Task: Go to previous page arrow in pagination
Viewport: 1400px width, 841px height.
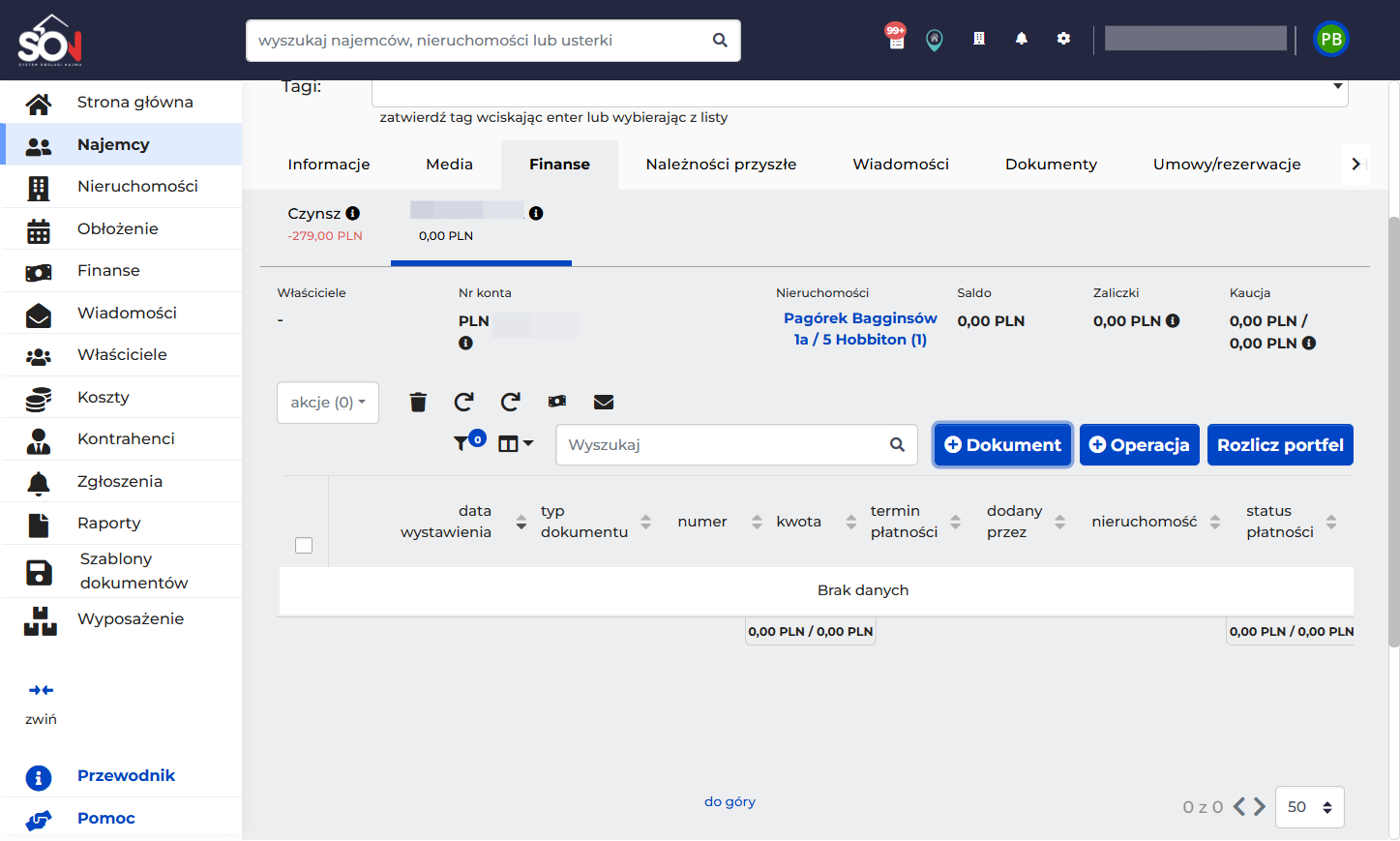Action: (1239, 806)
